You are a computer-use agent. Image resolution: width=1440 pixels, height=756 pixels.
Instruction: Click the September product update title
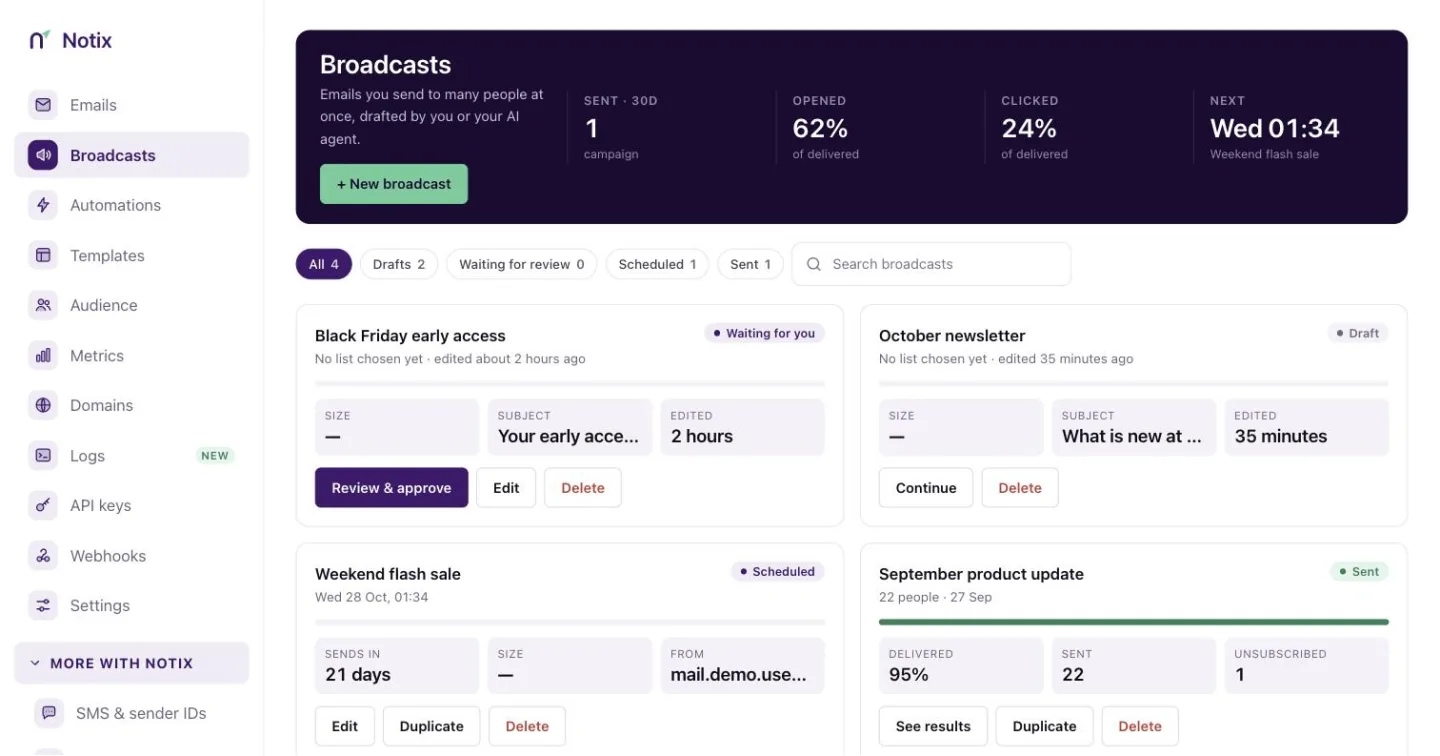pos(981,574)
